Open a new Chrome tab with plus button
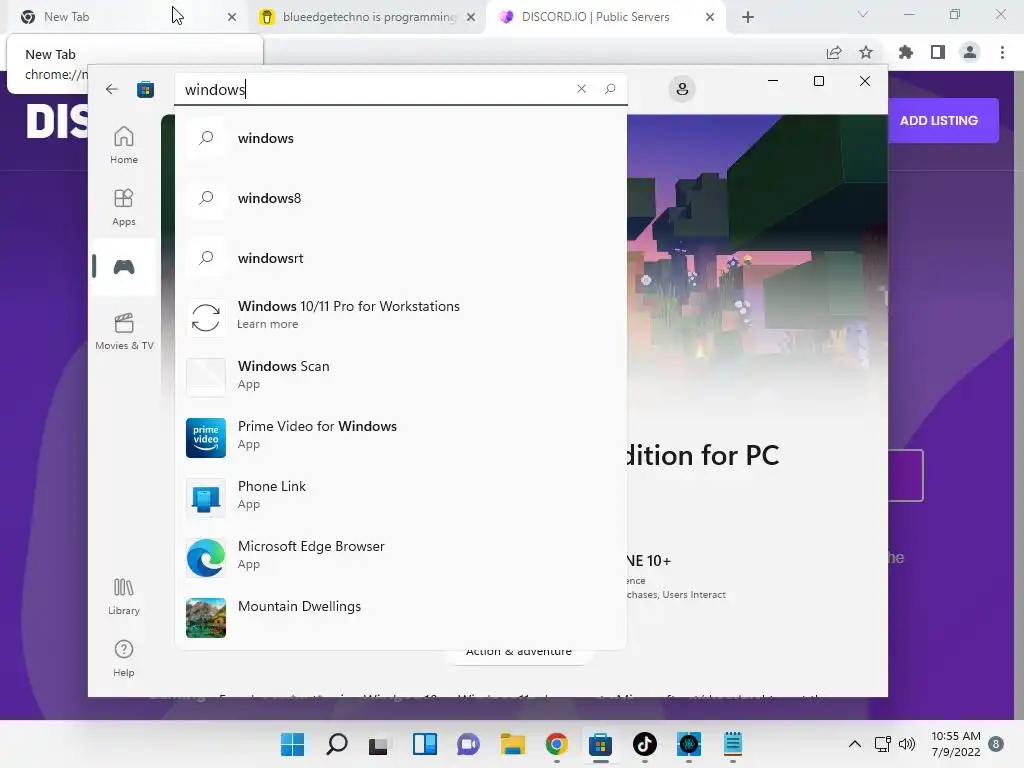Viewport: 1024px width, 768px height. tap(748, 17)
